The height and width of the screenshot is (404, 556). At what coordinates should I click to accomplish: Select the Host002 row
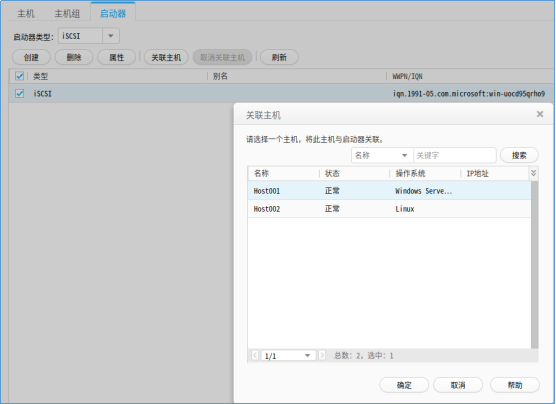click(389, 209)
